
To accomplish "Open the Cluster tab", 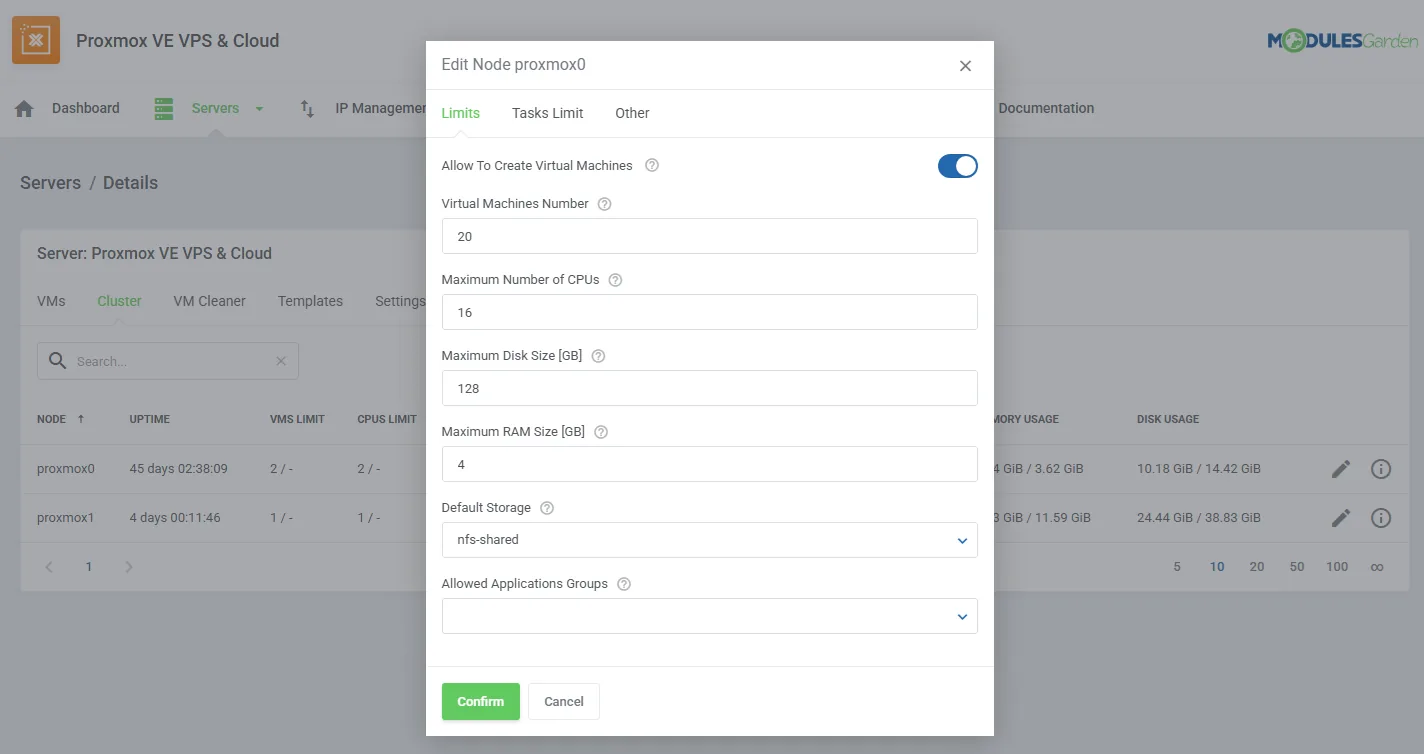I will click(x=119, y=301).
